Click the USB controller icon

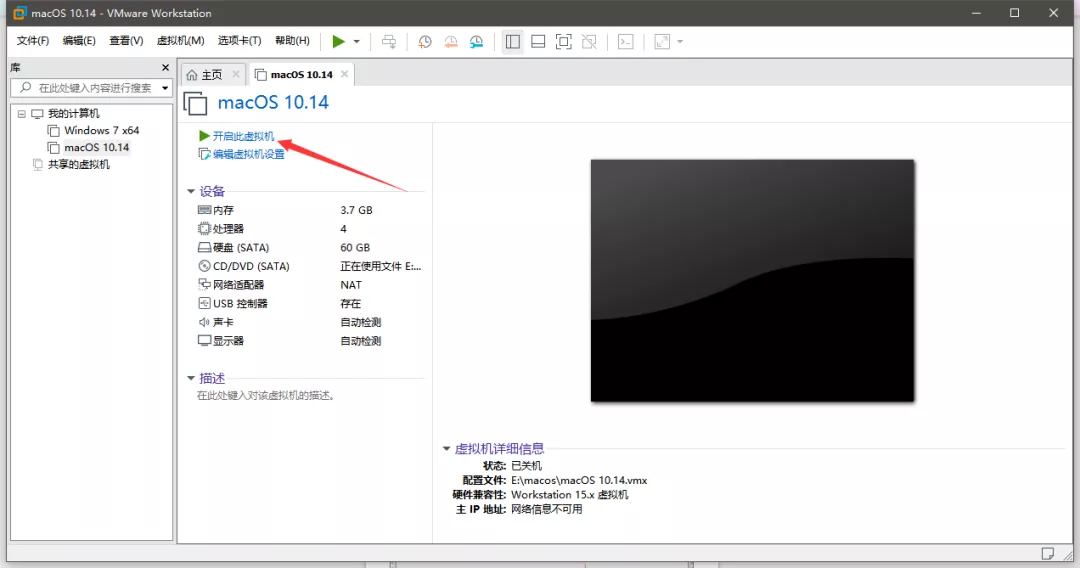coord(204,303)
